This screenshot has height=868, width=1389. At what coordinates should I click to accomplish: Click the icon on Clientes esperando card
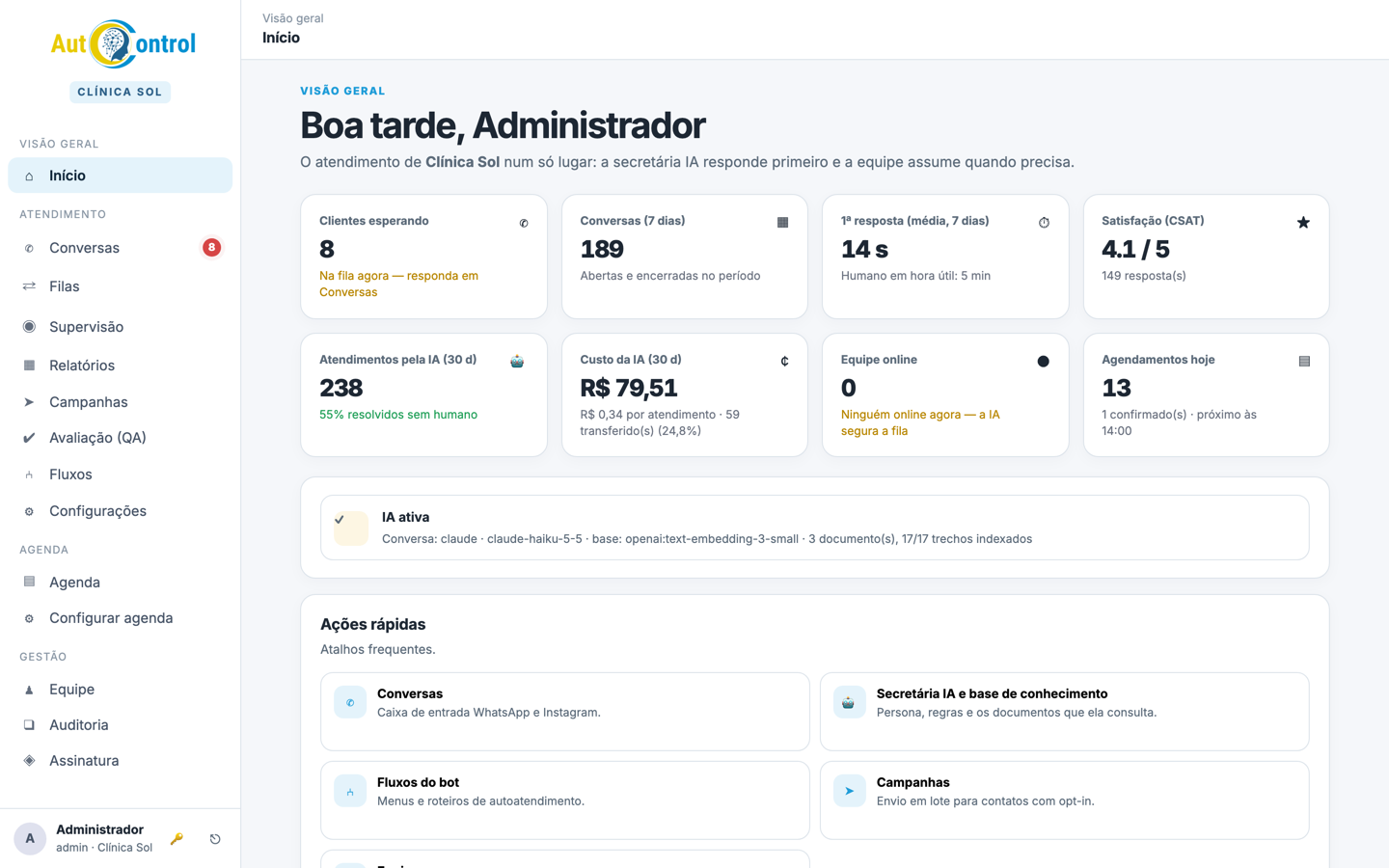pos(524,223)
